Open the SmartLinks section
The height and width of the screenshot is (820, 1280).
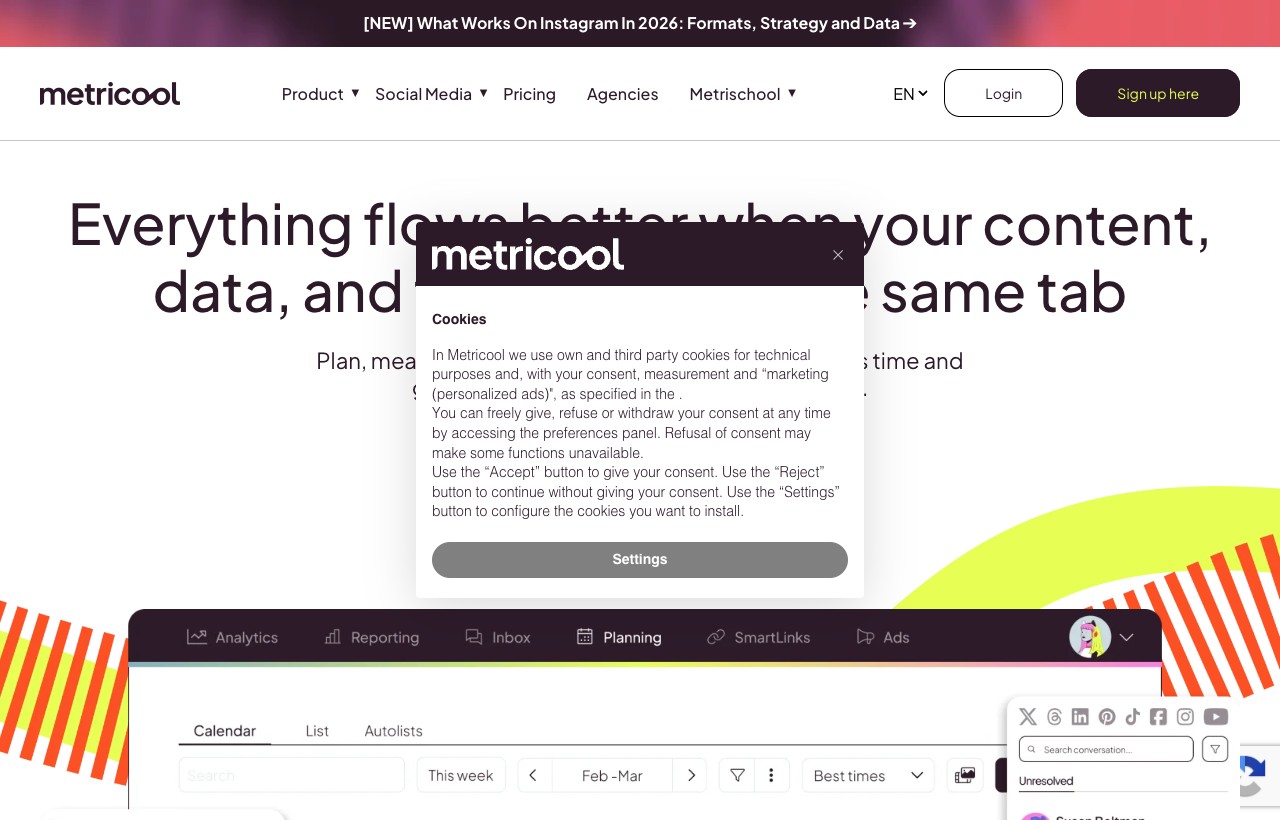[x=758, y=637]
